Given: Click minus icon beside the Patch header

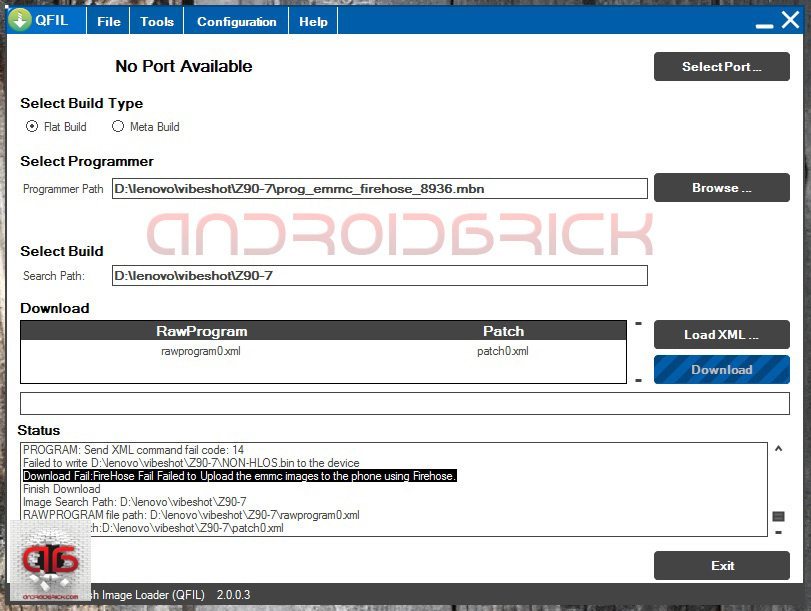Looking at the screenshot, I should (x=638, y=324).
